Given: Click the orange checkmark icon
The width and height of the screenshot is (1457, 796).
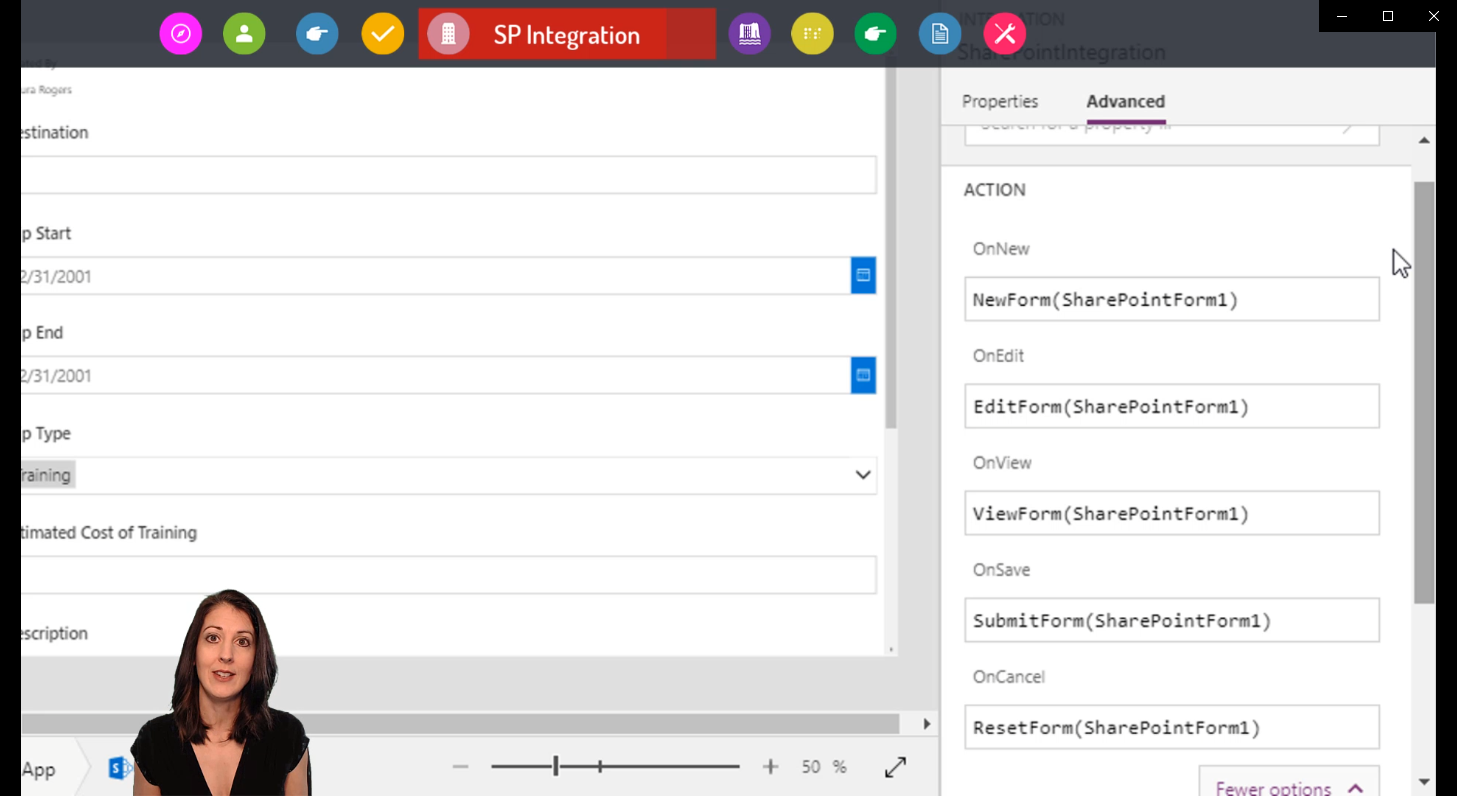Looking at the screenshot, I should point(382,34).
